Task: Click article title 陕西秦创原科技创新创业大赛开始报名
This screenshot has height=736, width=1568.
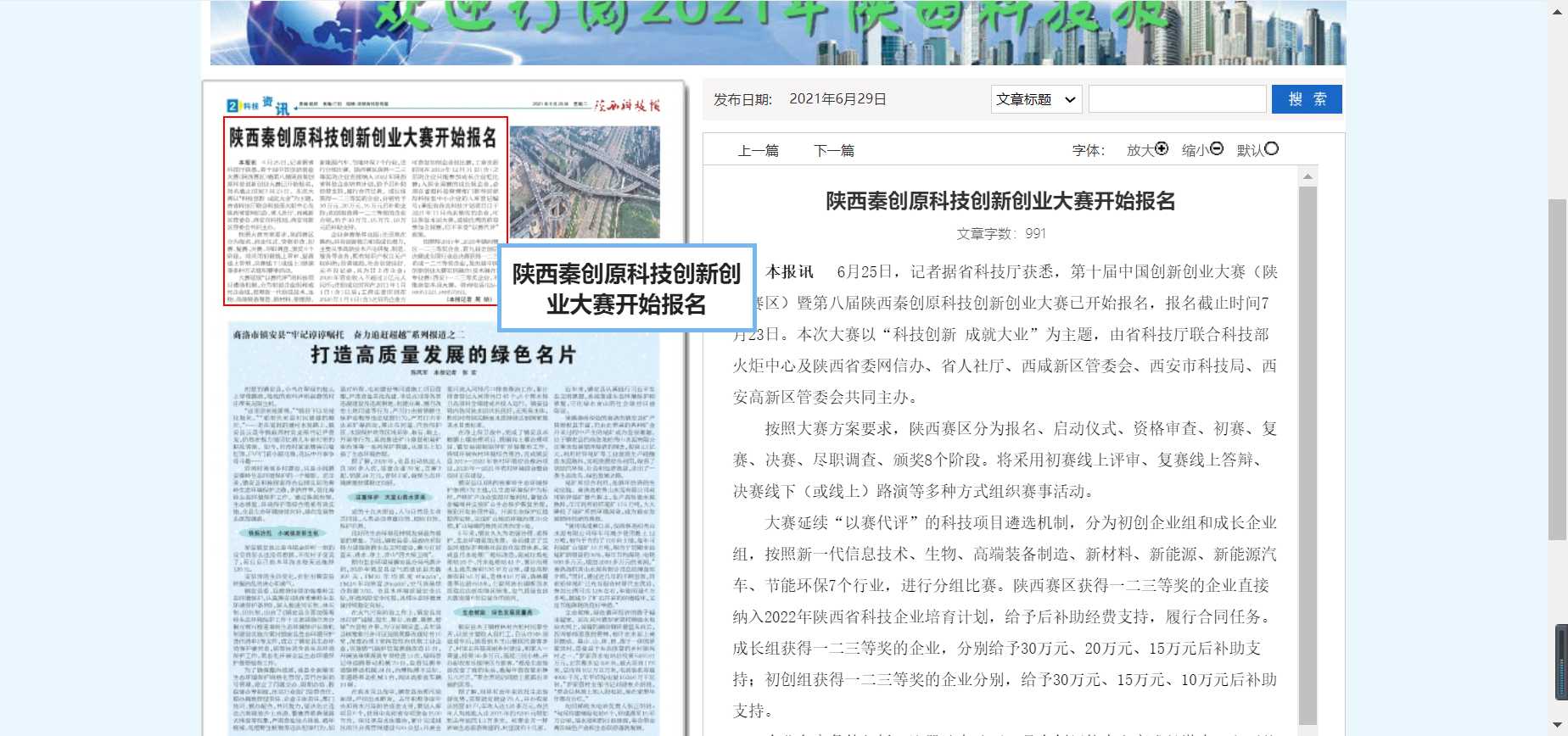Action: pyautogui.click(x=1000, y=201)
